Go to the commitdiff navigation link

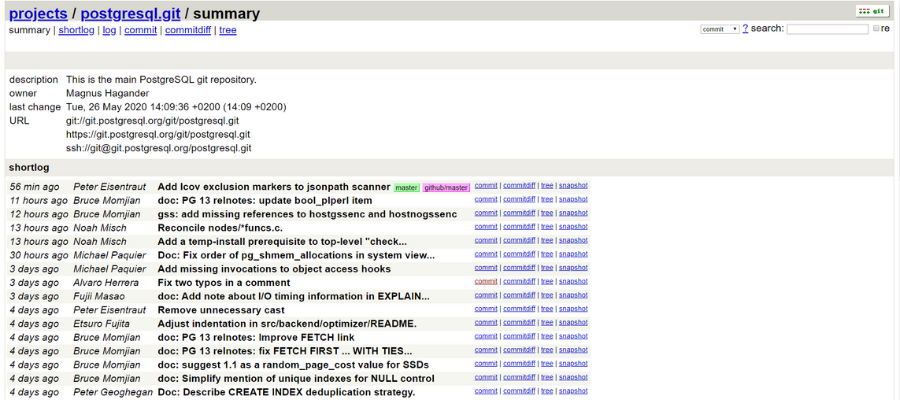(188, 30)
